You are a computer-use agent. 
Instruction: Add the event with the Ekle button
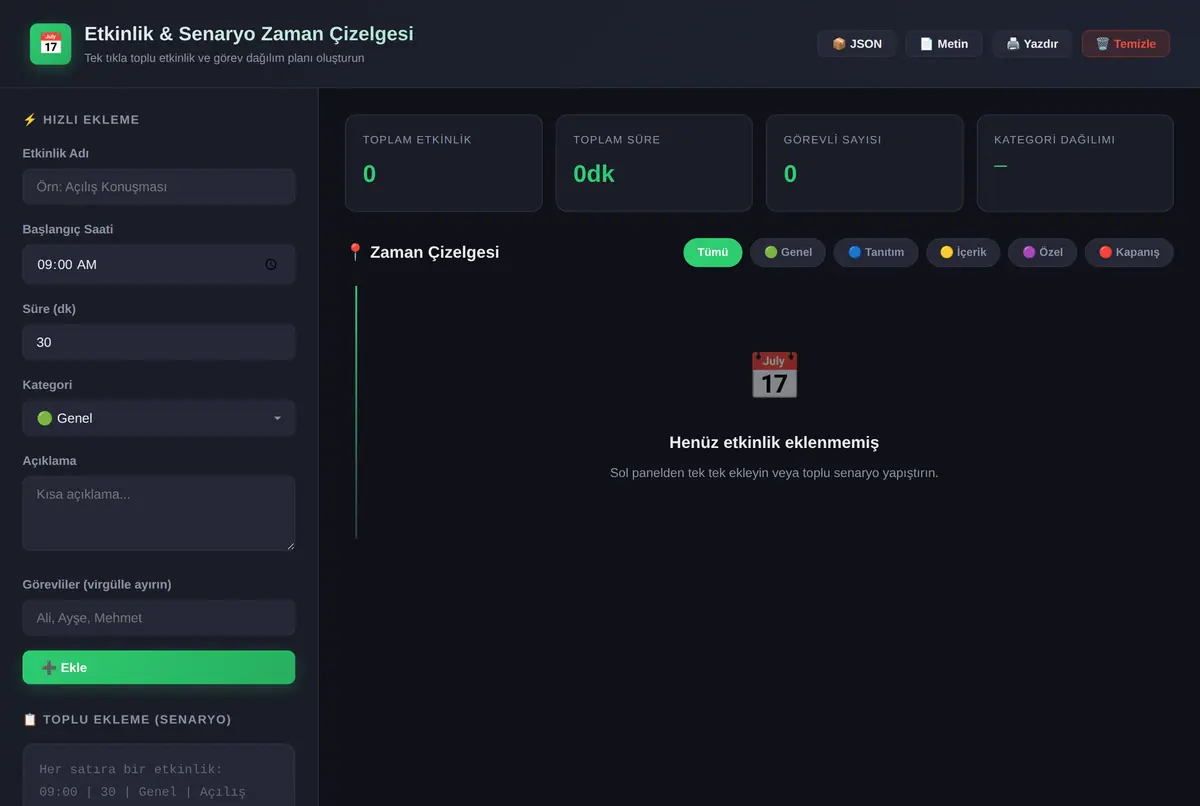click(159, 667)
